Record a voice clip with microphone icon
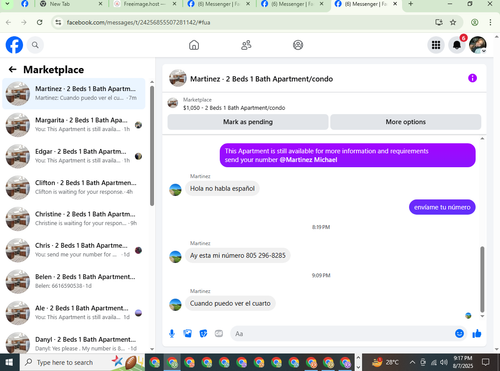This screenshot has height=371, width=500. coord(172,333)
